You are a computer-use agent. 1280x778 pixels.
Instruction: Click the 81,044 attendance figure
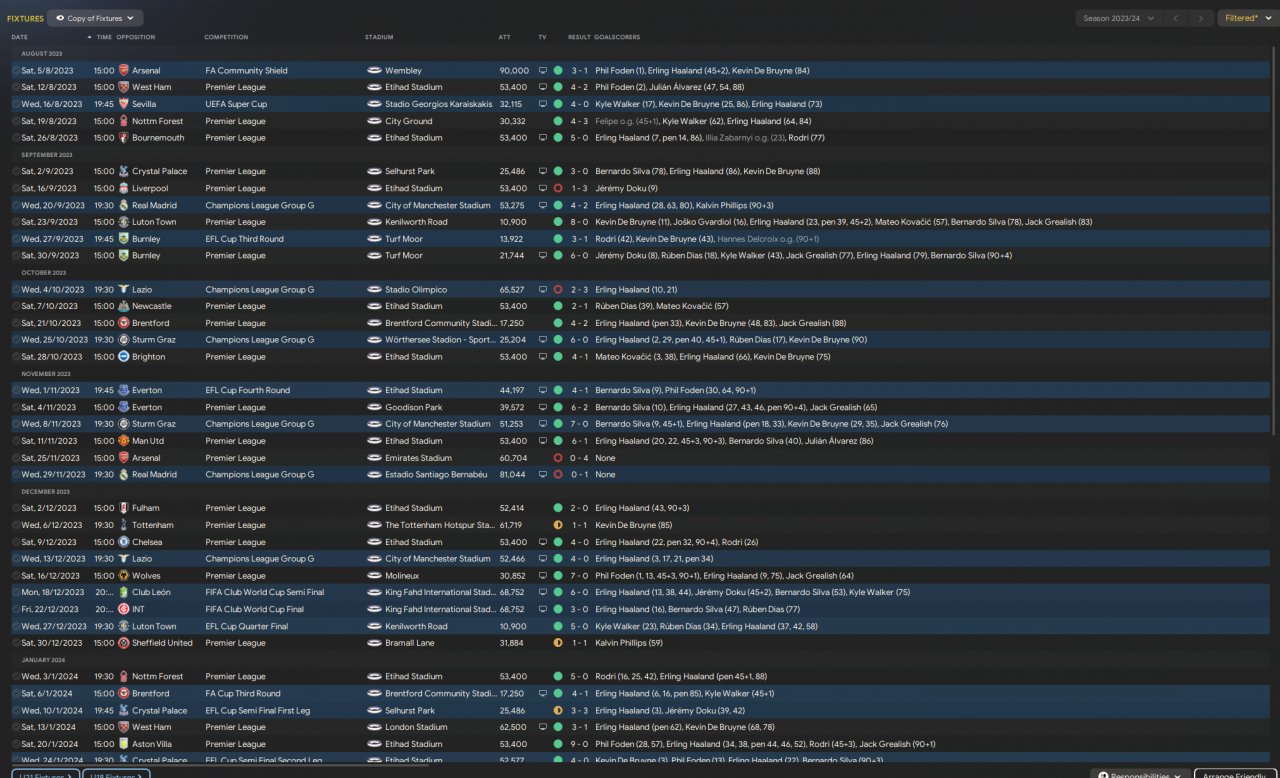click(511, 475)
